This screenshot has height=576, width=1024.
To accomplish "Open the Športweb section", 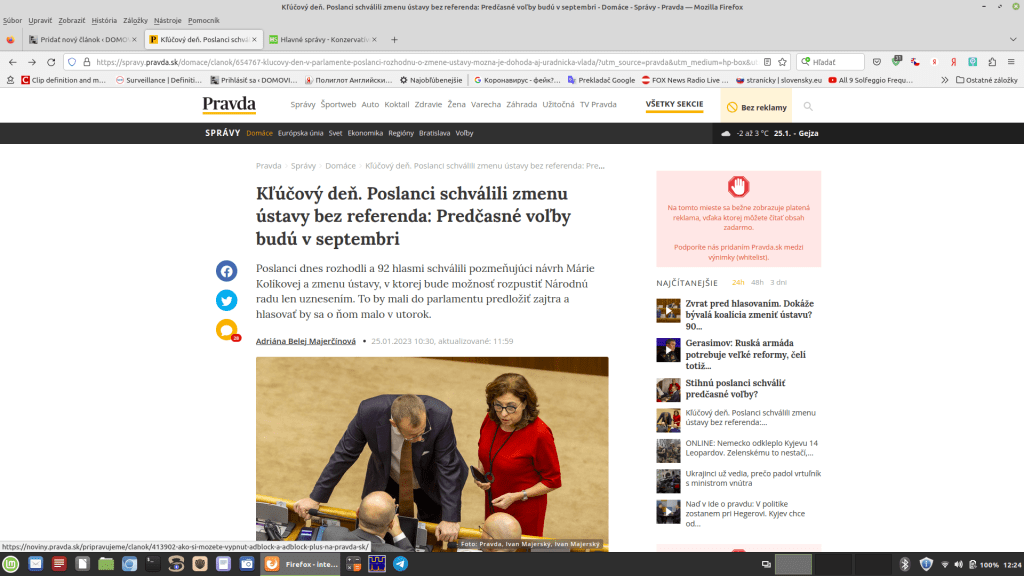I will pyautogui.click(x=338, y=104).
